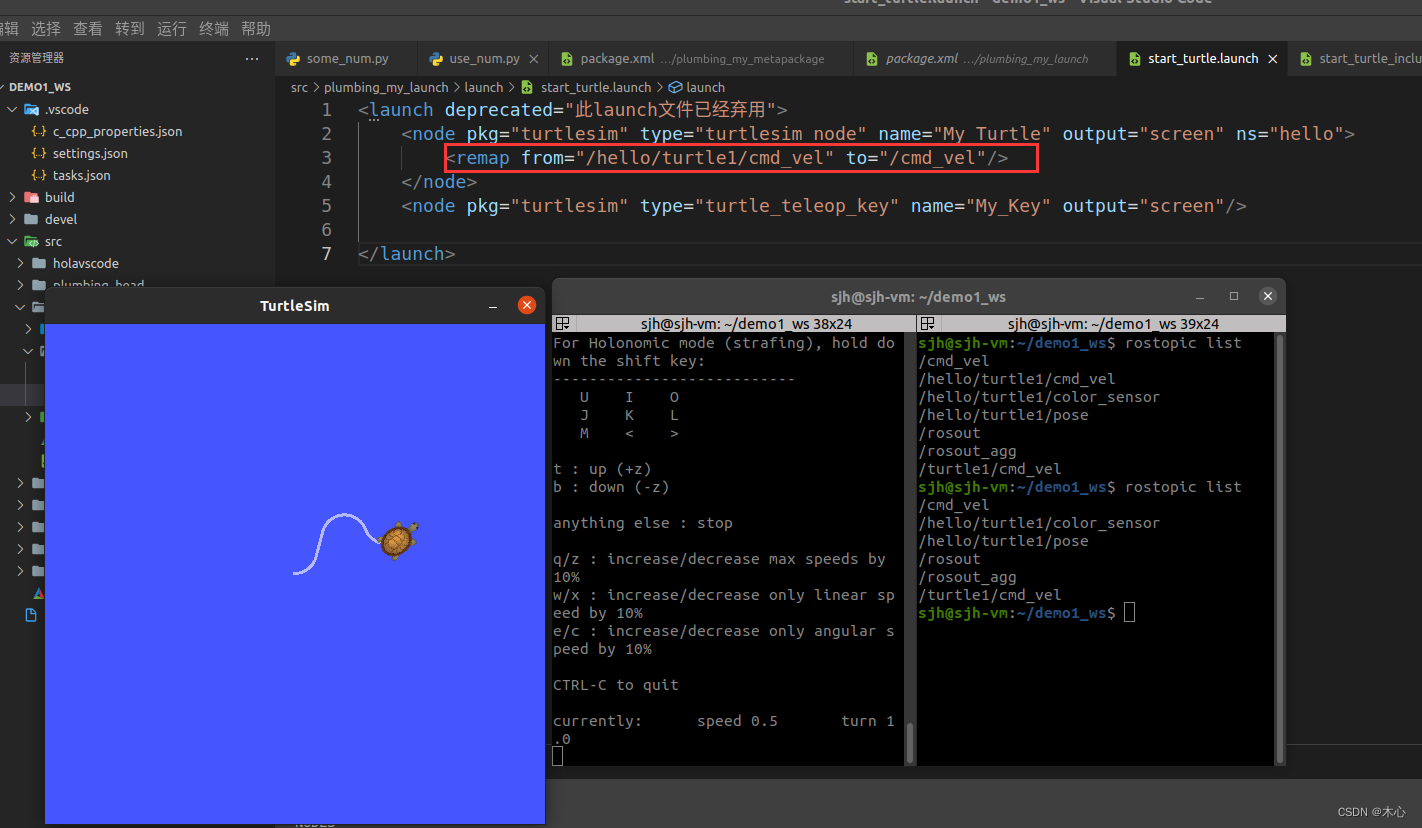Click the left terminal pane's grid icon
This screenshot has width=1422, height=828.
(x=563, y=324)
